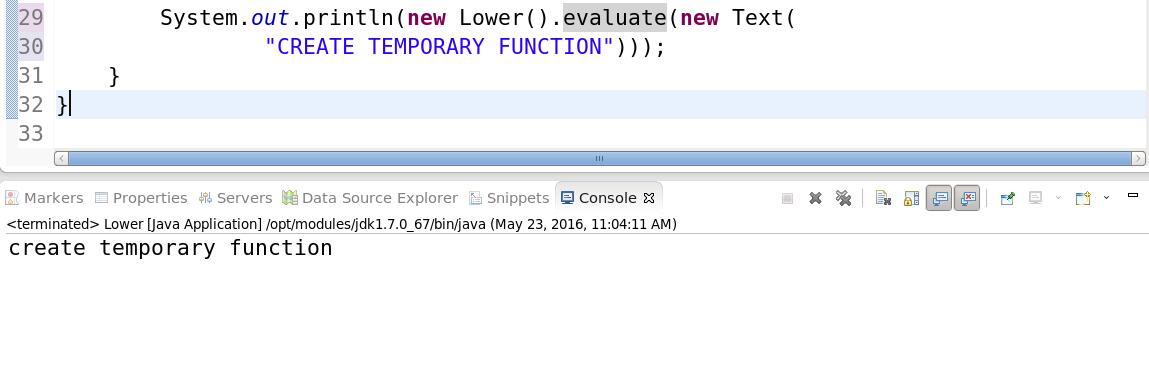Click line number 33 in gutter

(31, 133)
